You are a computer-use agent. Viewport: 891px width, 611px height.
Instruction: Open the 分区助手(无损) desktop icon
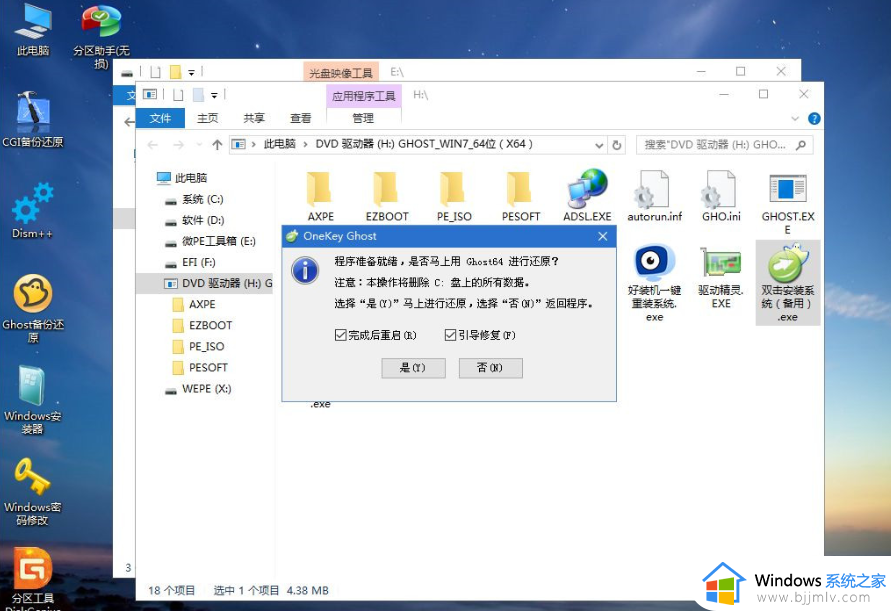[x=101, y=36]
